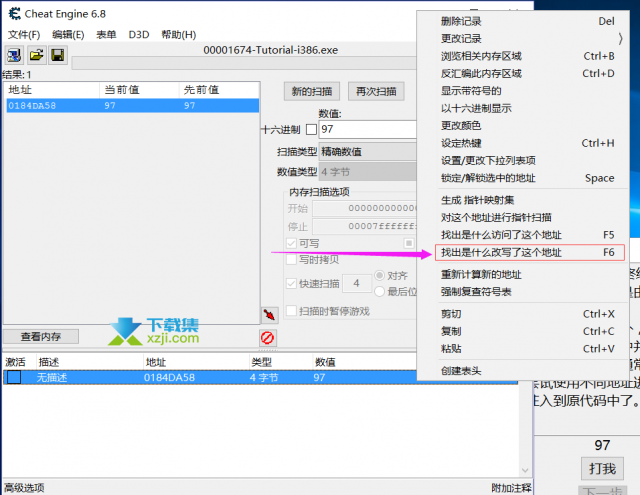
Task: Click the address list scrollbar down arrow
Action: click(x=525, y=471)
